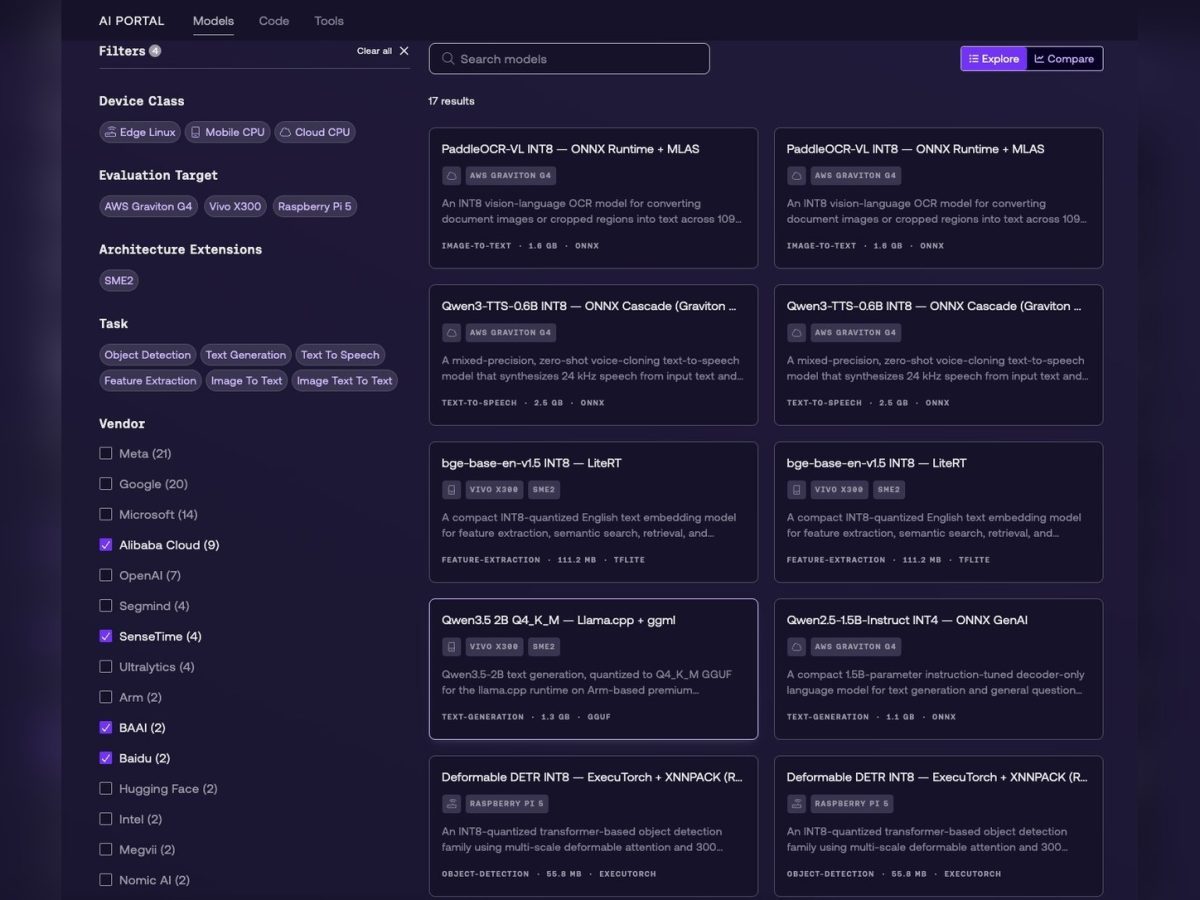Open the Qwen3.5 2B Q4_K_M model card
The height and width of the screenshot is (900, 1200).
click(x=593, y=669)
